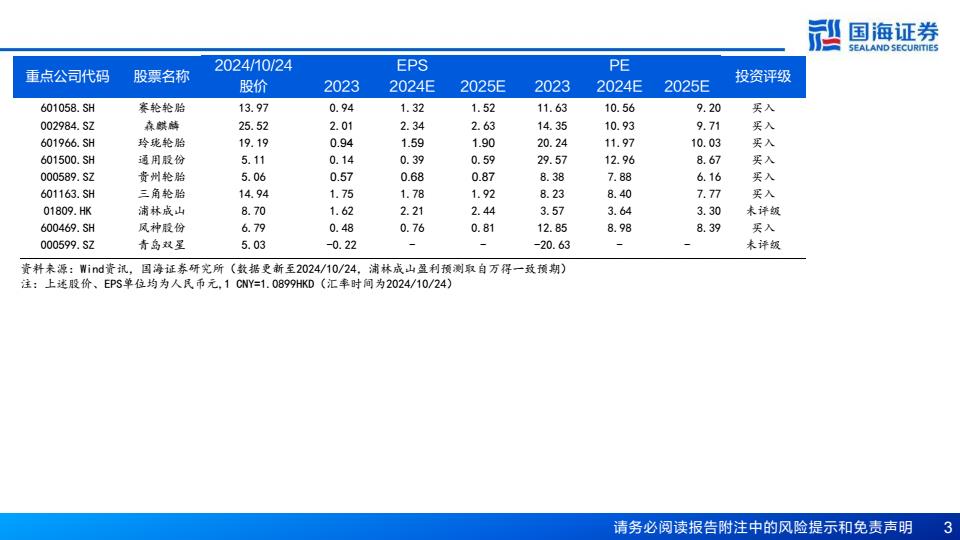The image size is (960, 540).
Task: Click the 股价 column header
Action: (x=253, y=86)
